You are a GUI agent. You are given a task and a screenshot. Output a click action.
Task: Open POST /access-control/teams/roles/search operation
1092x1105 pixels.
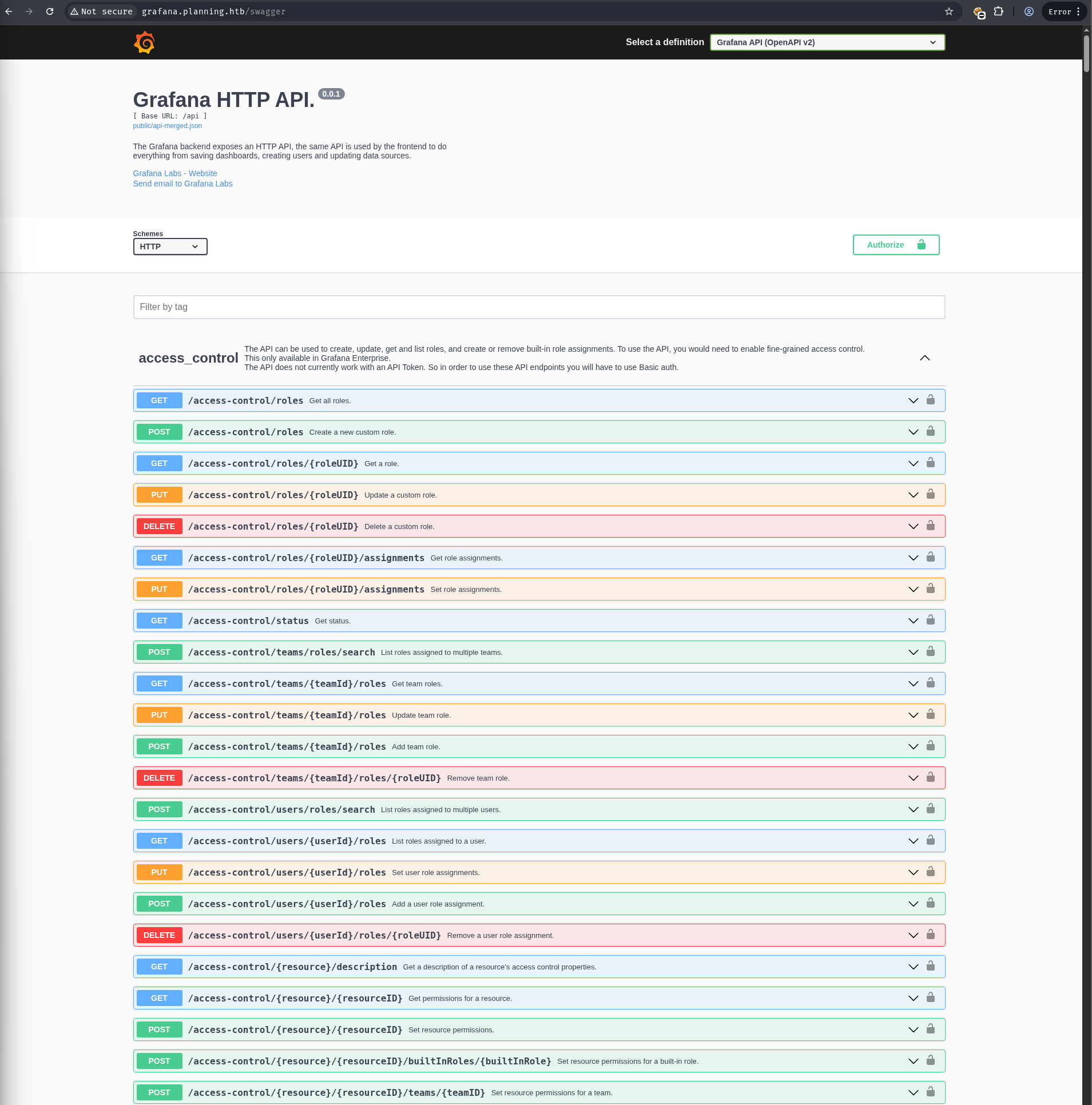[281, 652]
